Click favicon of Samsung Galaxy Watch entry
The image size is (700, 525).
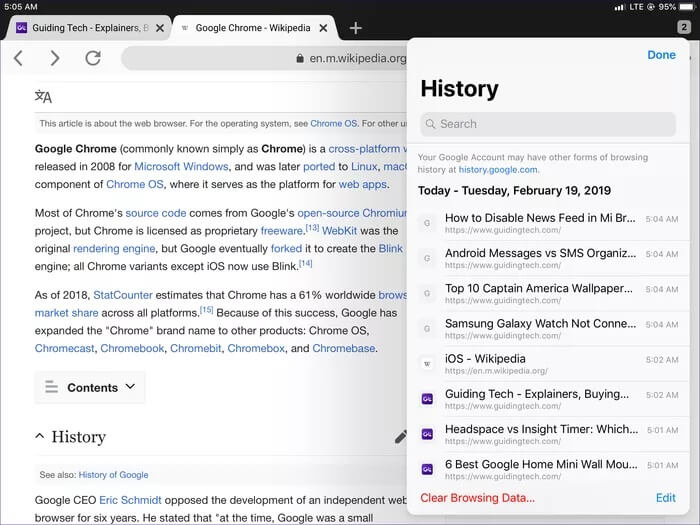click(427, 329)
